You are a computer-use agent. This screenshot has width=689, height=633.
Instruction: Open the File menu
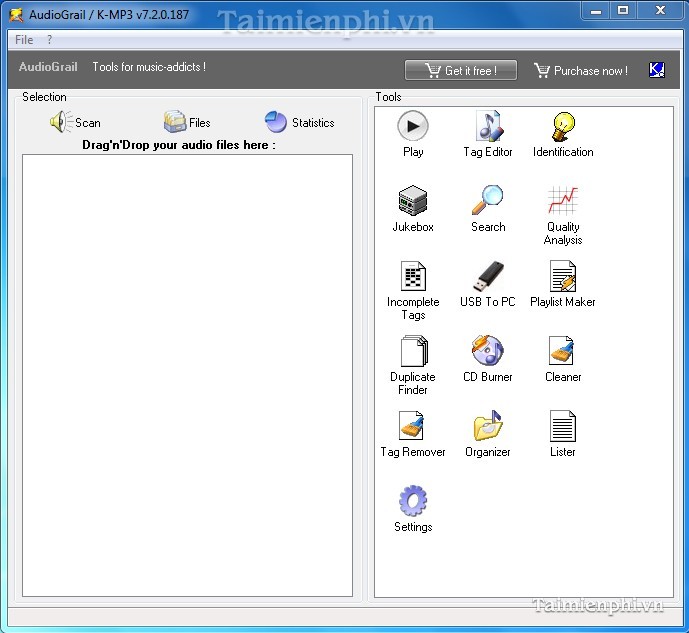click(24, 40)
